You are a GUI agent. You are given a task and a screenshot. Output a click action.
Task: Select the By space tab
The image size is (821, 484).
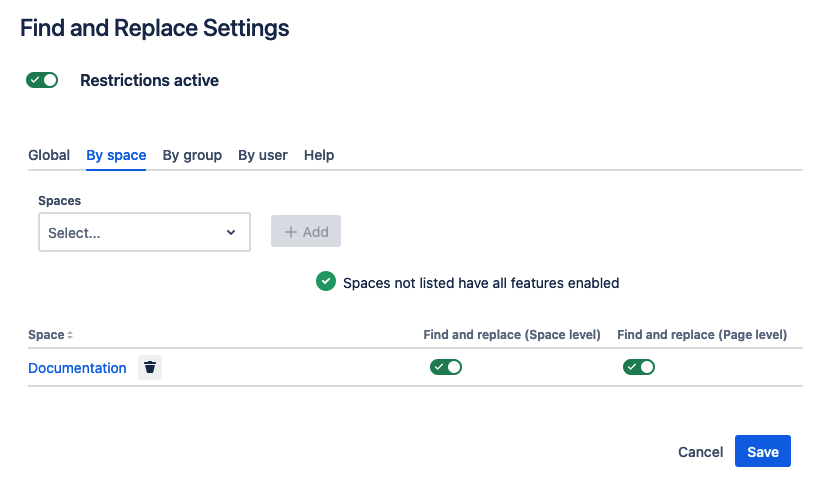(x=116, y=155)
